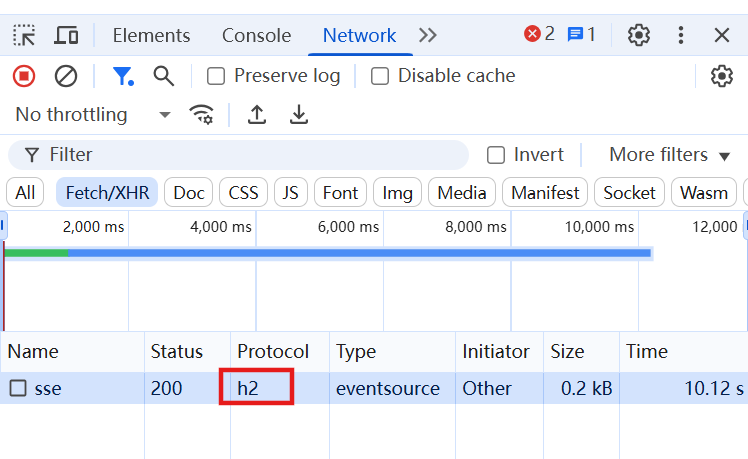Expand the More filters dropdown
748x459 pixels.
pos(669,155)
